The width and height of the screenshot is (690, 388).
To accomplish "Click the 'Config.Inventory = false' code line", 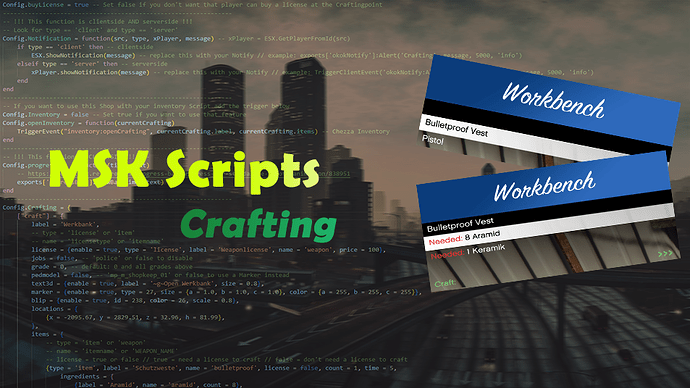I will [x=125, y=114].
